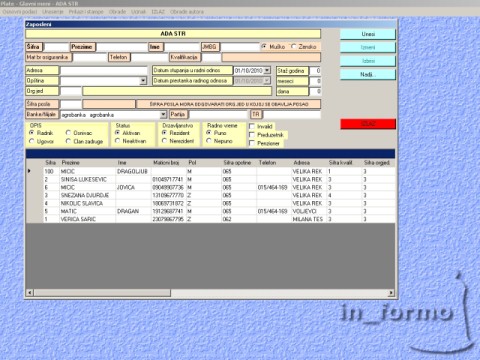Select the Osnivac radio button
Viewport: 480px width, 360px height.
tap(68, 133)
